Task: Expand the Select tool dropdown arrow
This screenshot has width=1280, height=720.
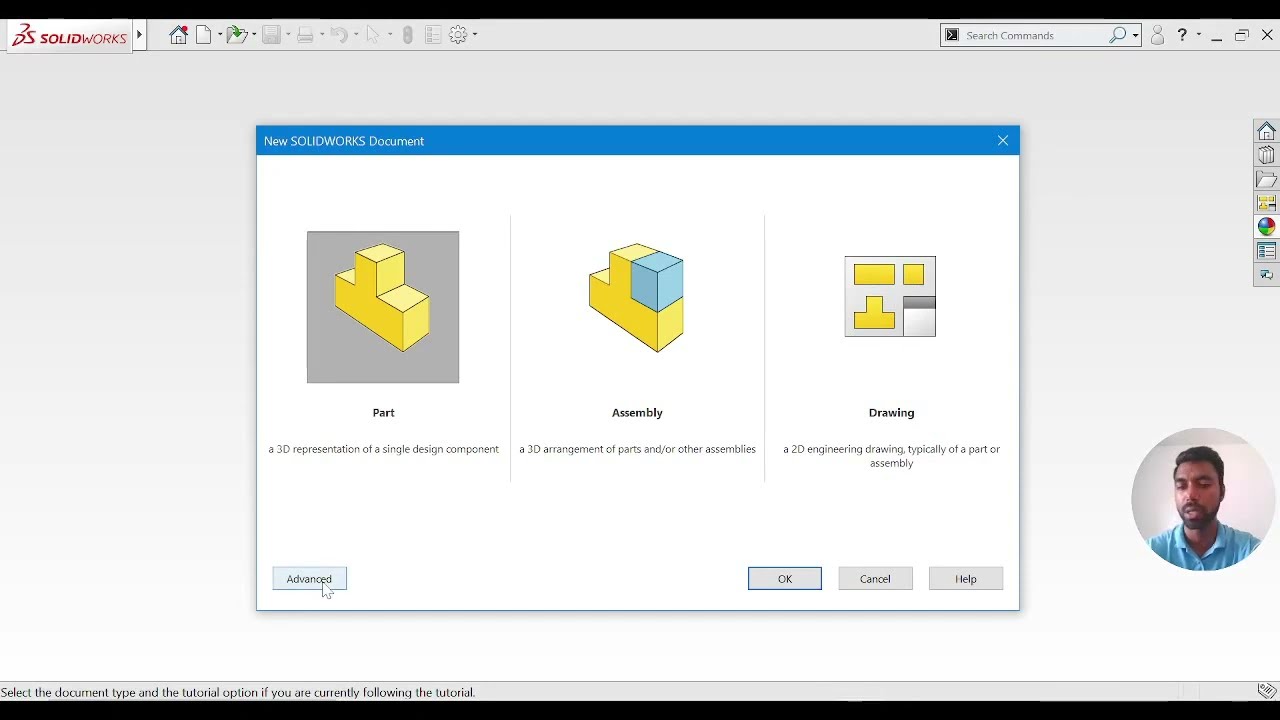Action: click(x=390, y=35)
